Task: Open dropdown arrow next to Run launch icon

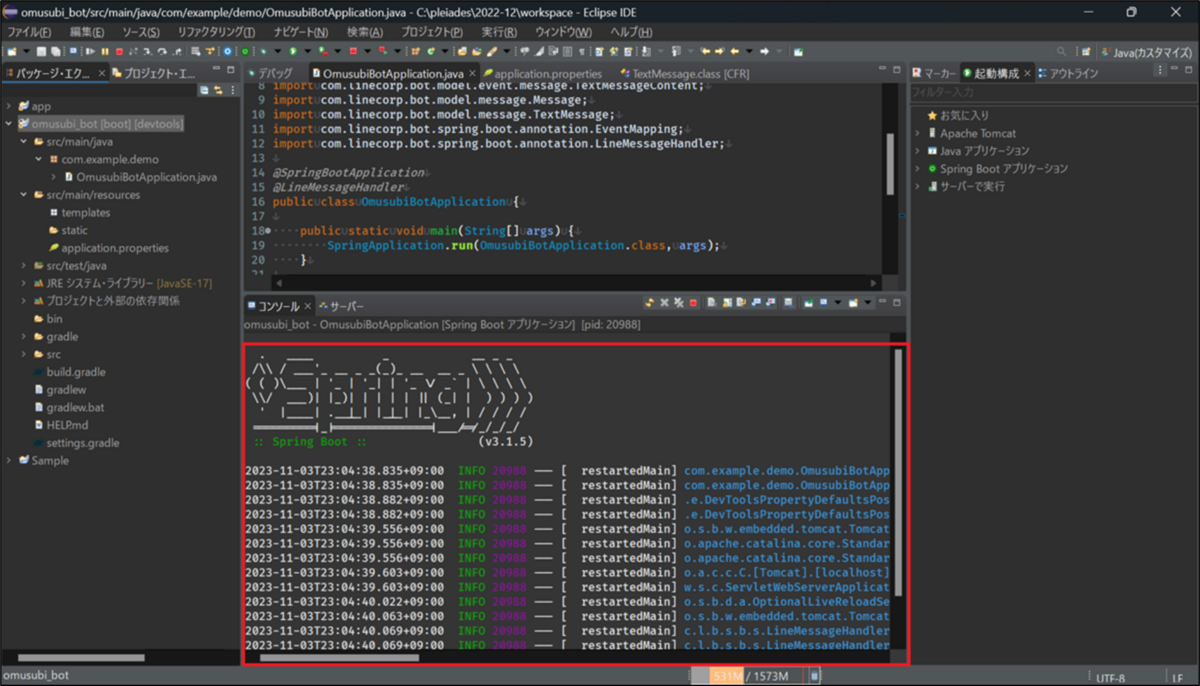Action: [307, 50]
